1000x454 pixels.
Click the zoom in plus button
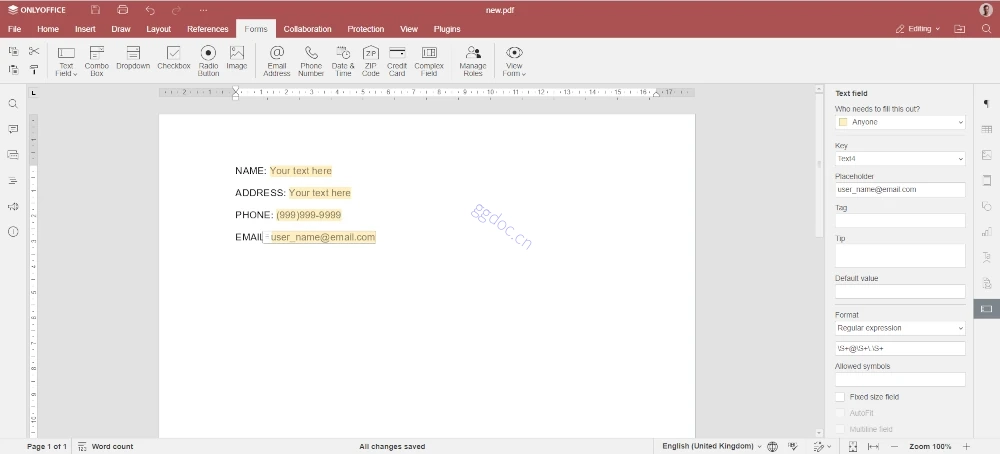click(x=966, y=446)
